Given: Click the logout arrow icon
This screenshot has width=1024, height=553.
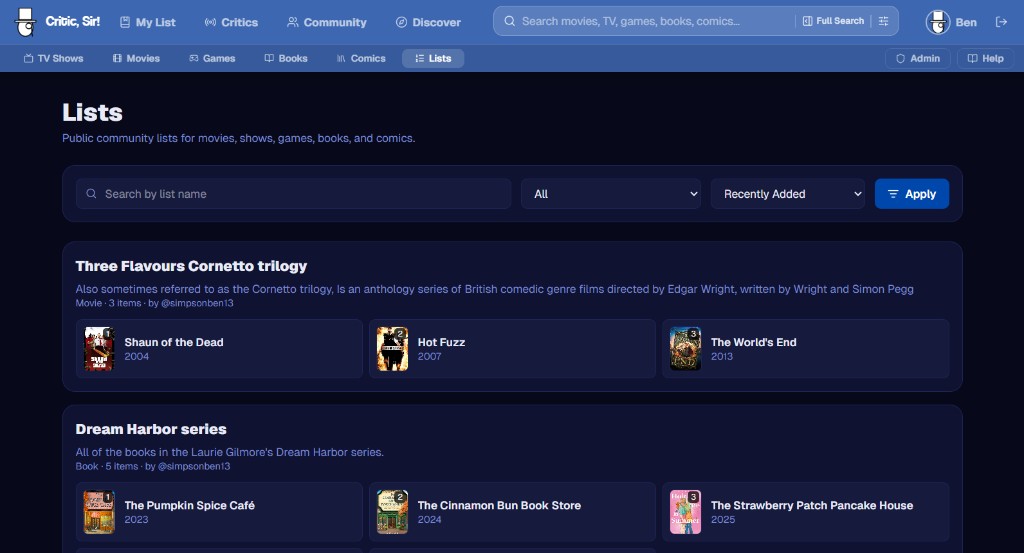Looking at the screenshot, I should click(x=1001, y=22).
